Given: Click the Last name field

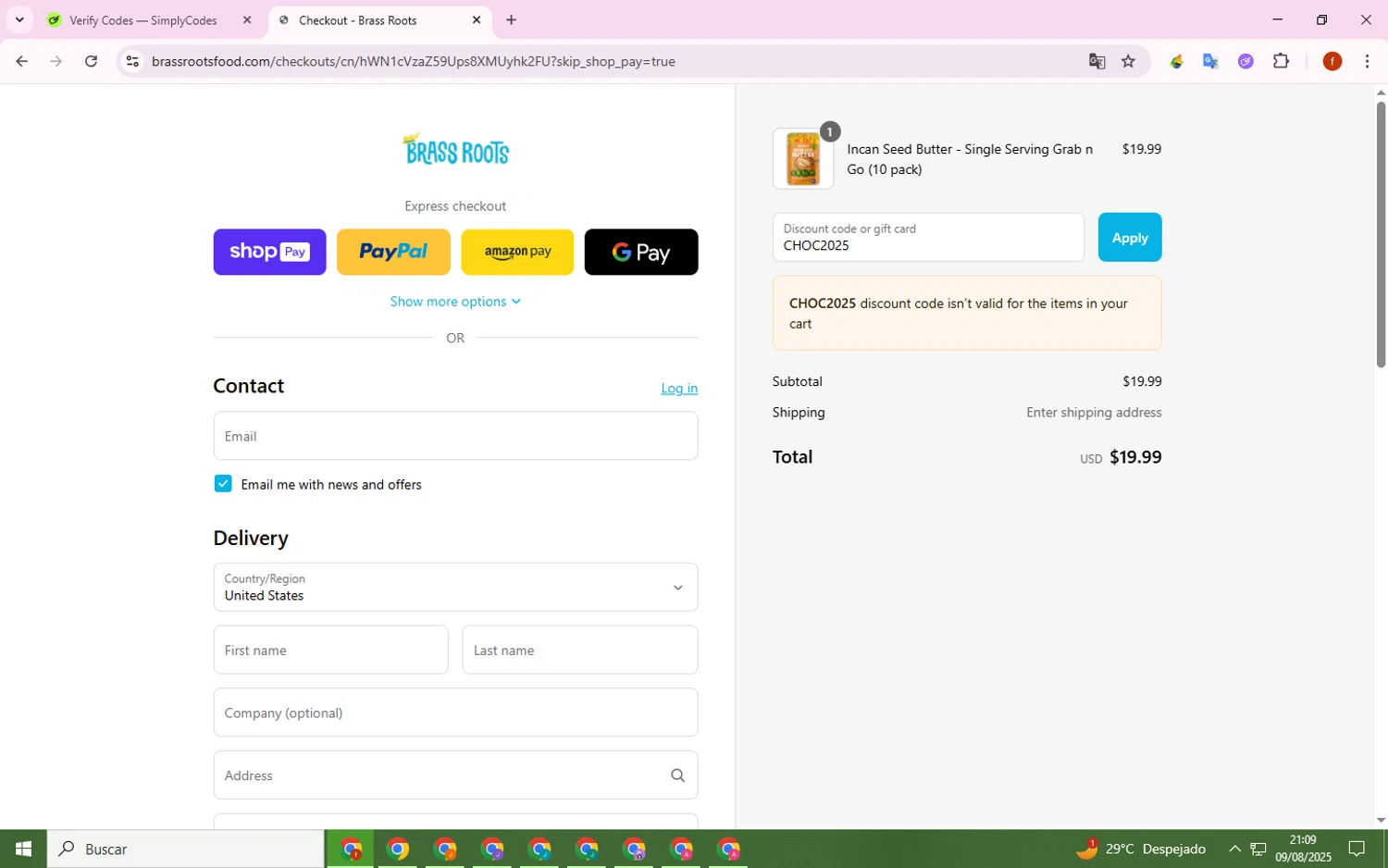Looking at the screenshot, I should (580, 650).
